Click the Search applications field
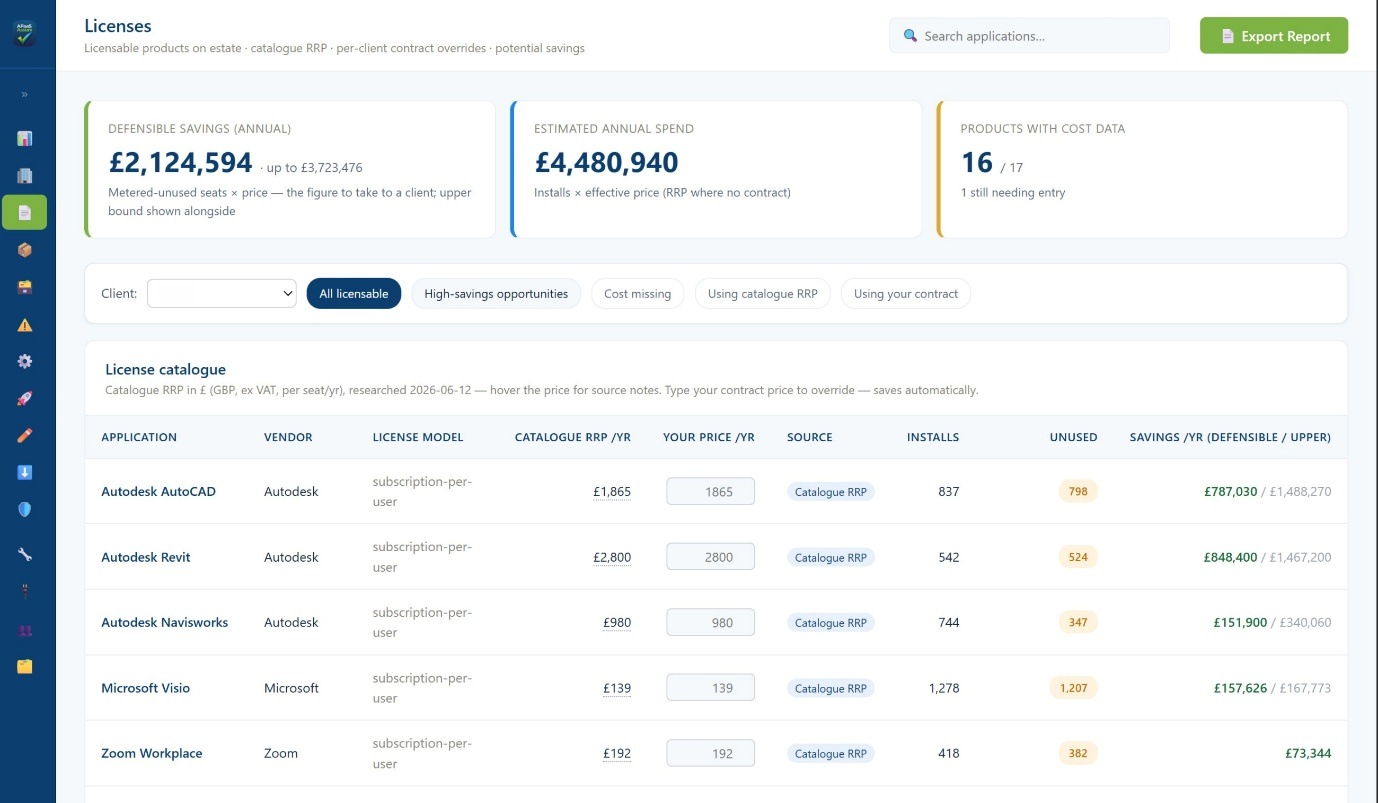This screenshot has height=803, width=1378. 1029,36
